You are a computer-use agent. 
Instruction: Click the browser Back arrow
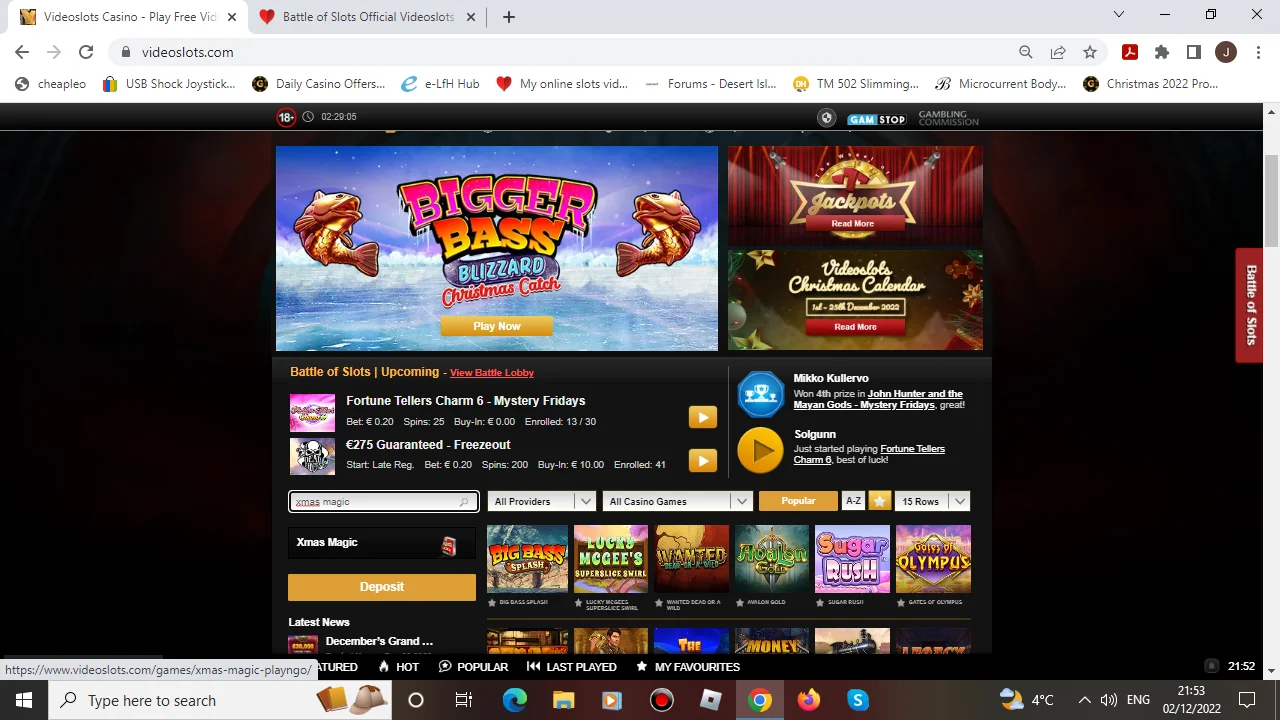(x=22, y=52)
